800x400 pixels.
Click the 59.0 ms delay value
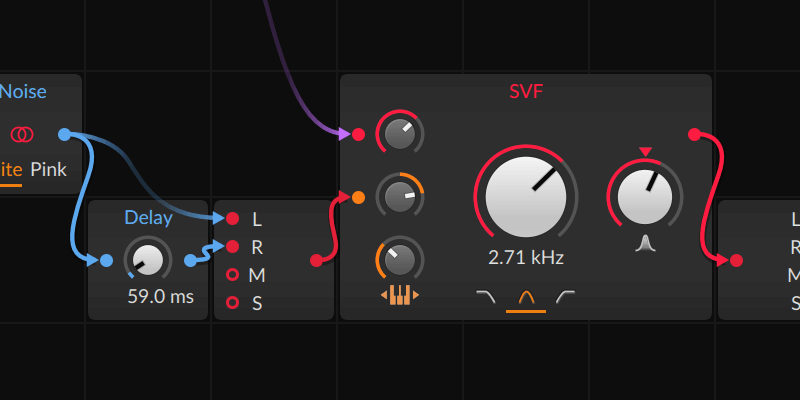(x=161, y=296)
